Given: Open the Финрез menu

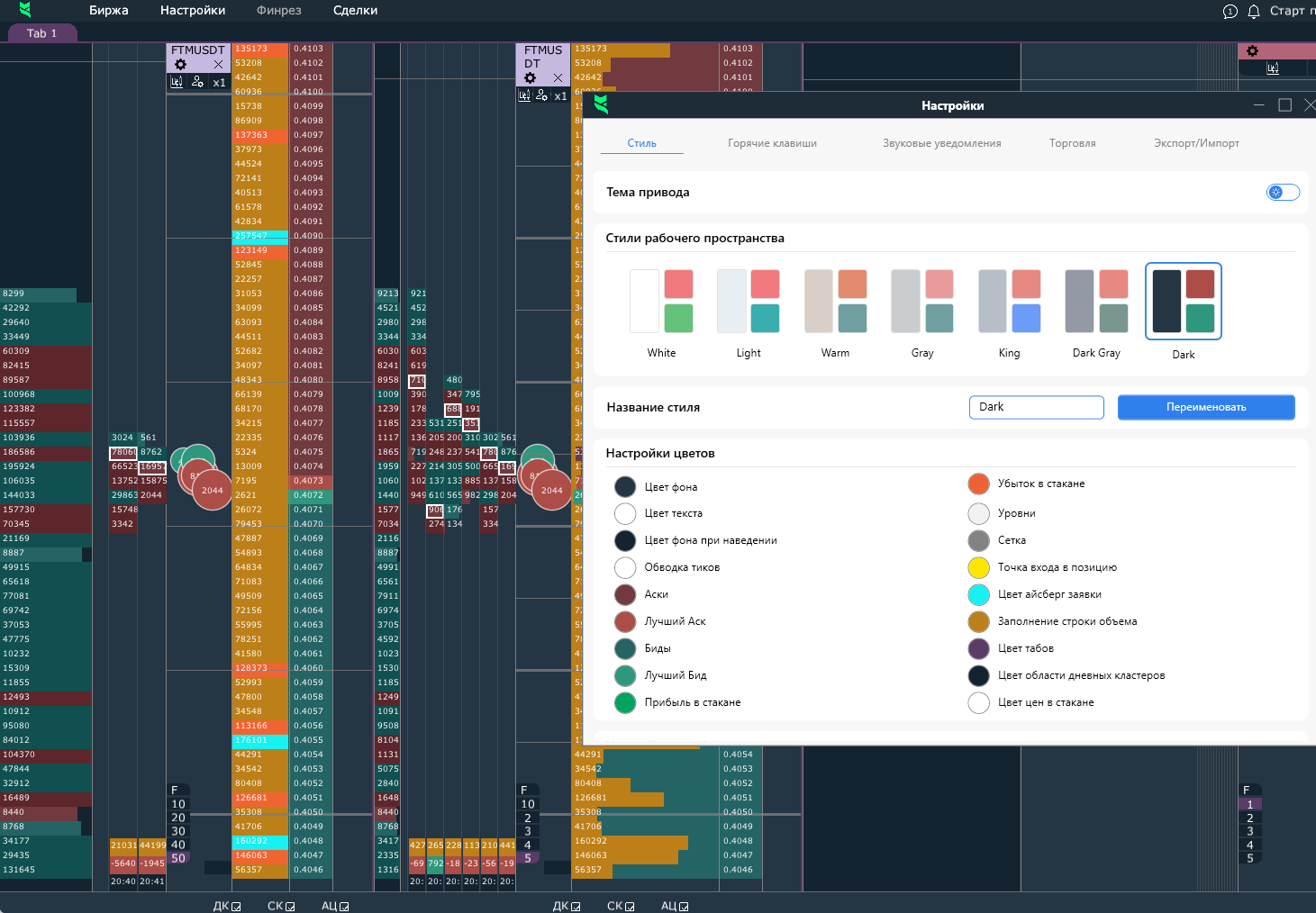Looking at the screenshot, I should (x=279, y=11).
